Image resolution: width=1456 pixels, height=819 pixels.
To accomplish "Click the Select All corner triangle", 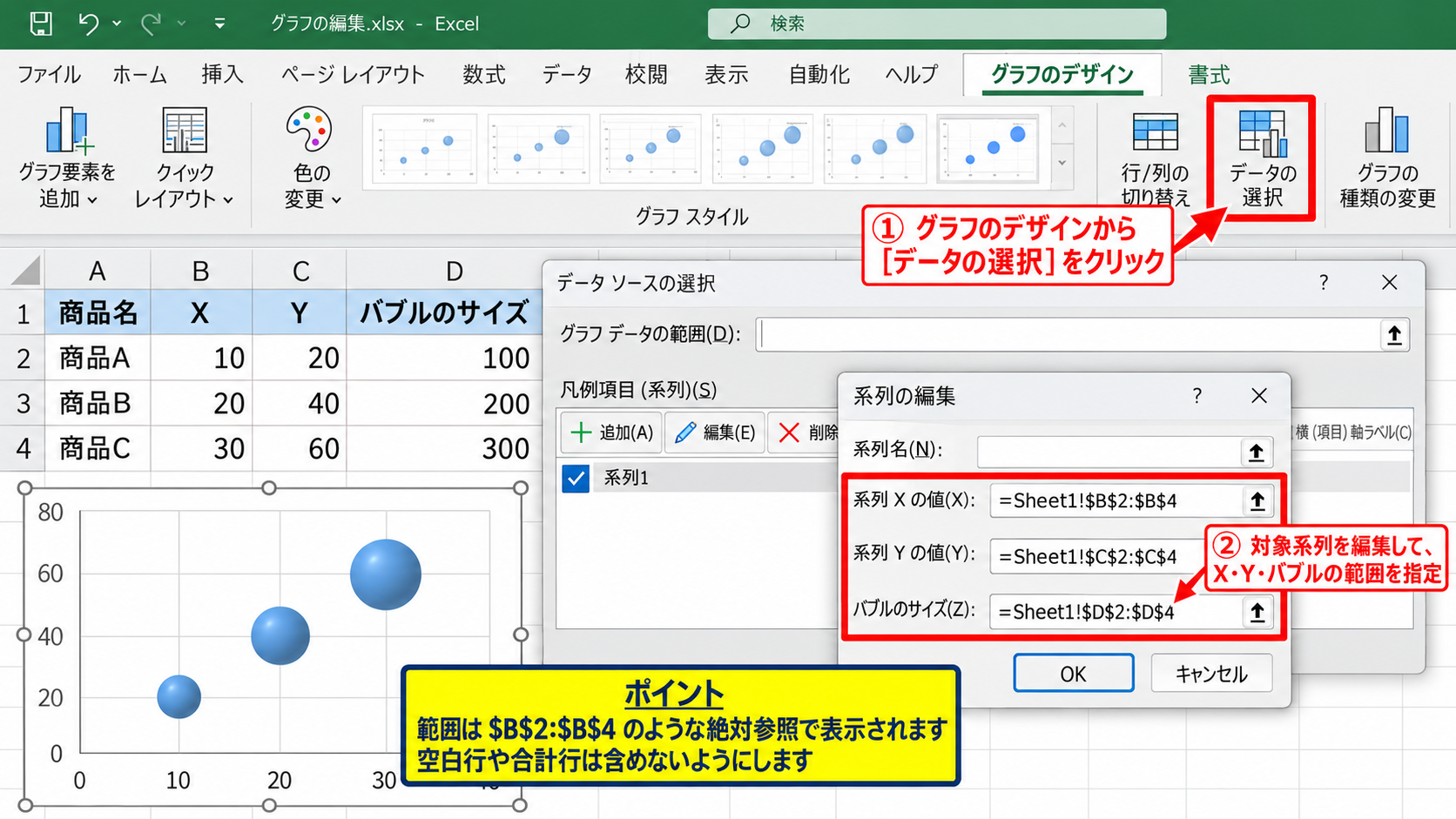I will (x=25, y=271).
